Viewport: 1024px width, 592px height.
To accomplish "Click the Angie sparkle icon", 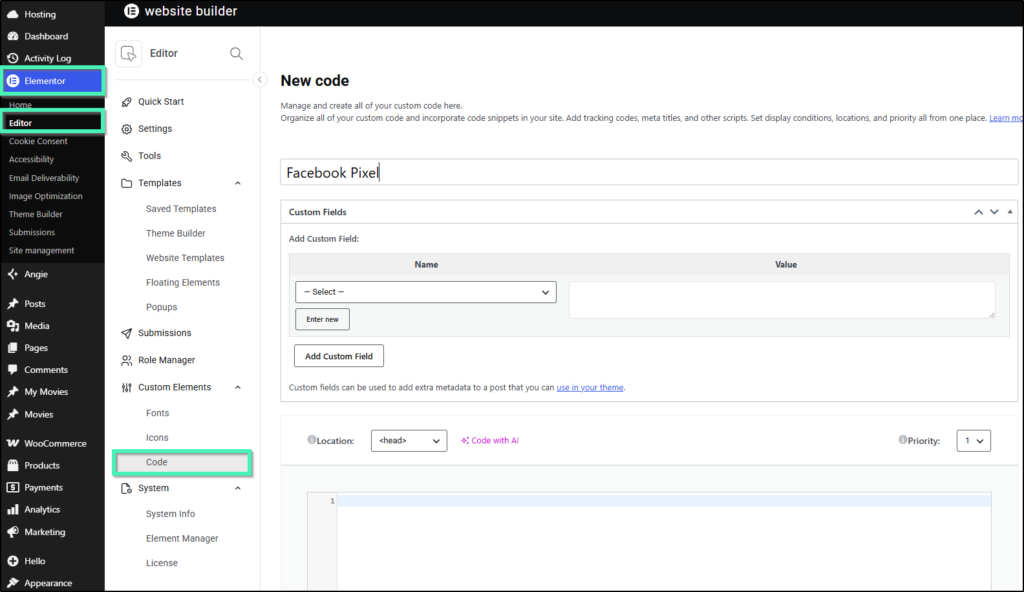I will (12, 274).
